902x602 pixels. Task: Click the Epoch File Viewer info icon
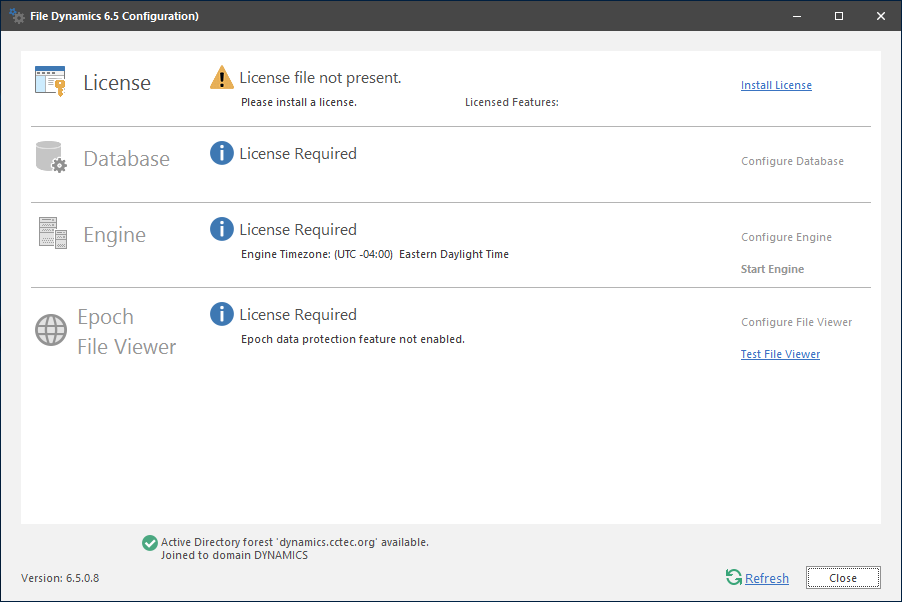(222, 315)
